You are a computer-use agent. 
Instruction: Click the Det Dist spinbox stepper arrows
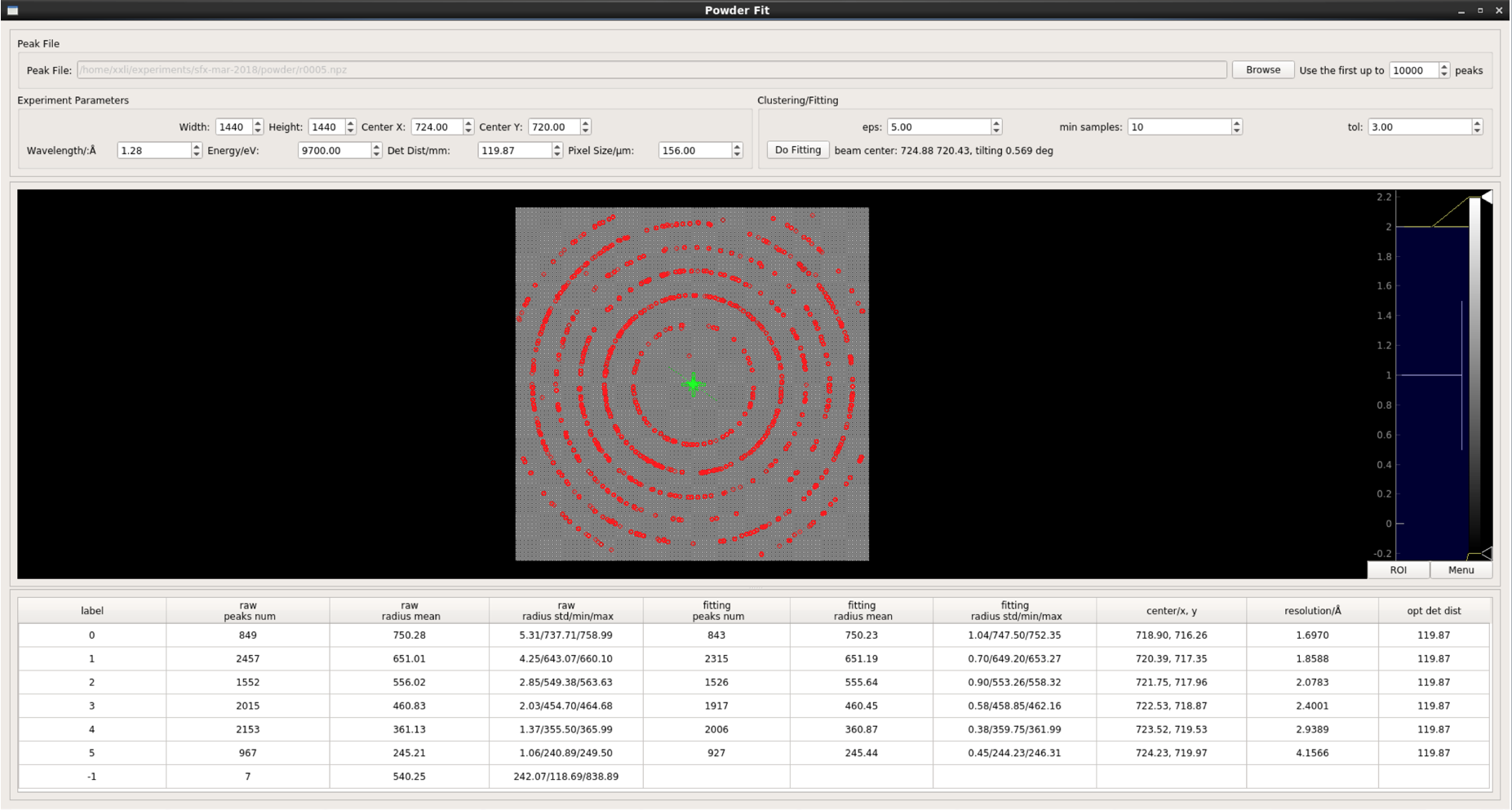coord(558,150)
